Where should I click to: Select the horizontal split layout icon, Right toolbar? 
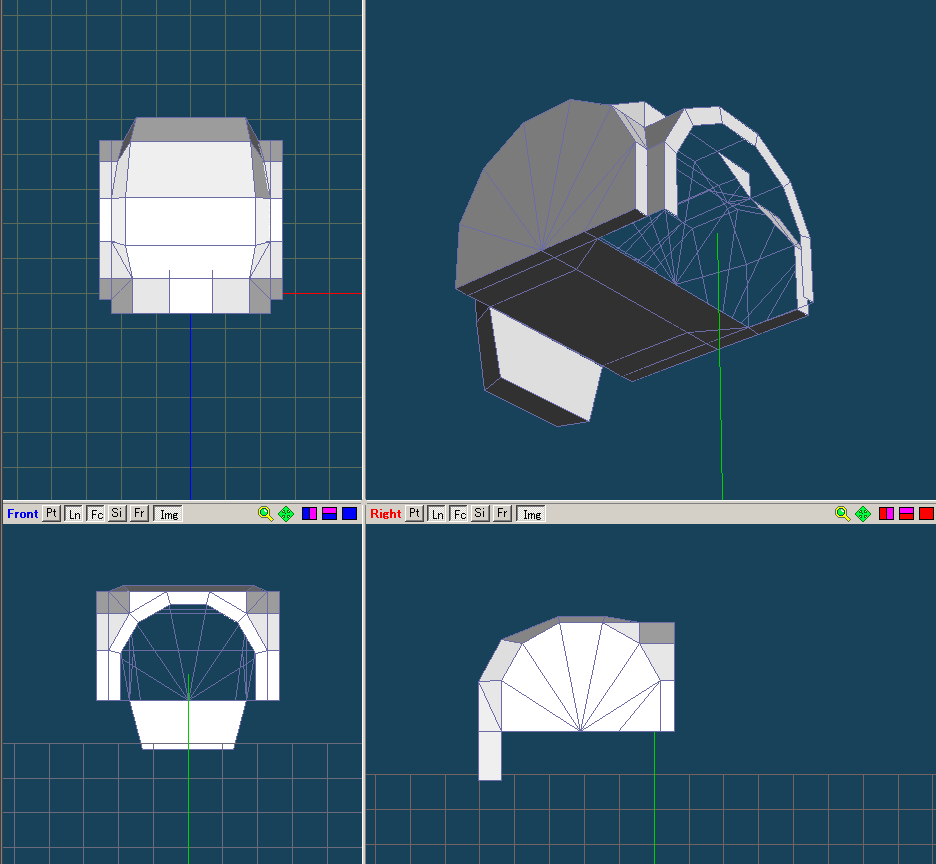[x=907, y=514]
